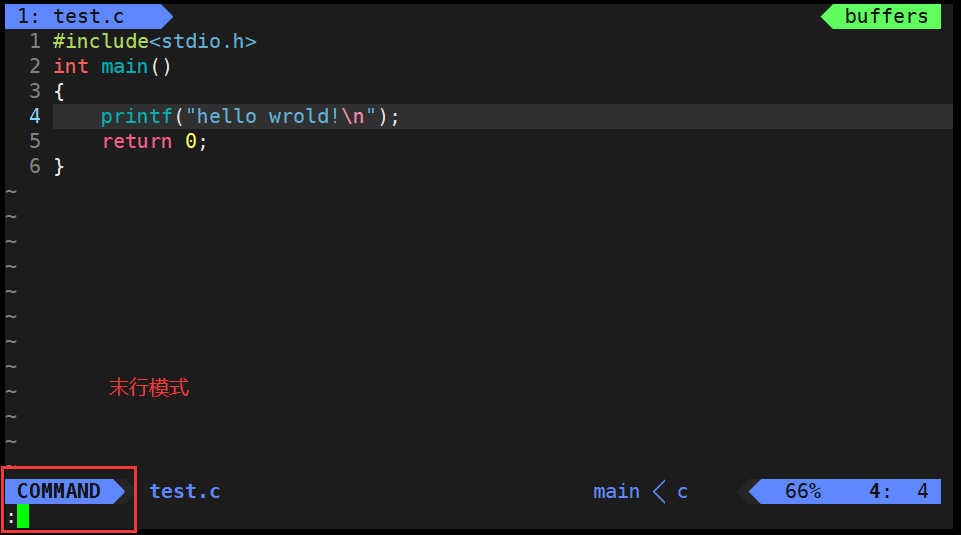
Task: Click the "hello wrold!\n" string
Action: [280, 116]
